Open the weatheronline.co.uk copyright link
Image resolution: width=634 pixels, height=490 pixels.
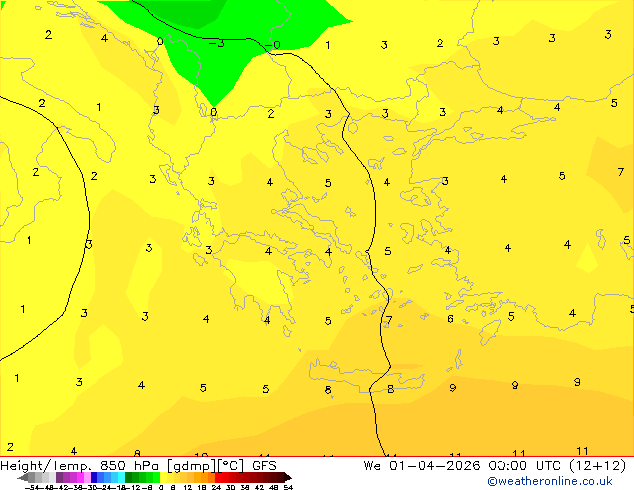coord(549,482)
